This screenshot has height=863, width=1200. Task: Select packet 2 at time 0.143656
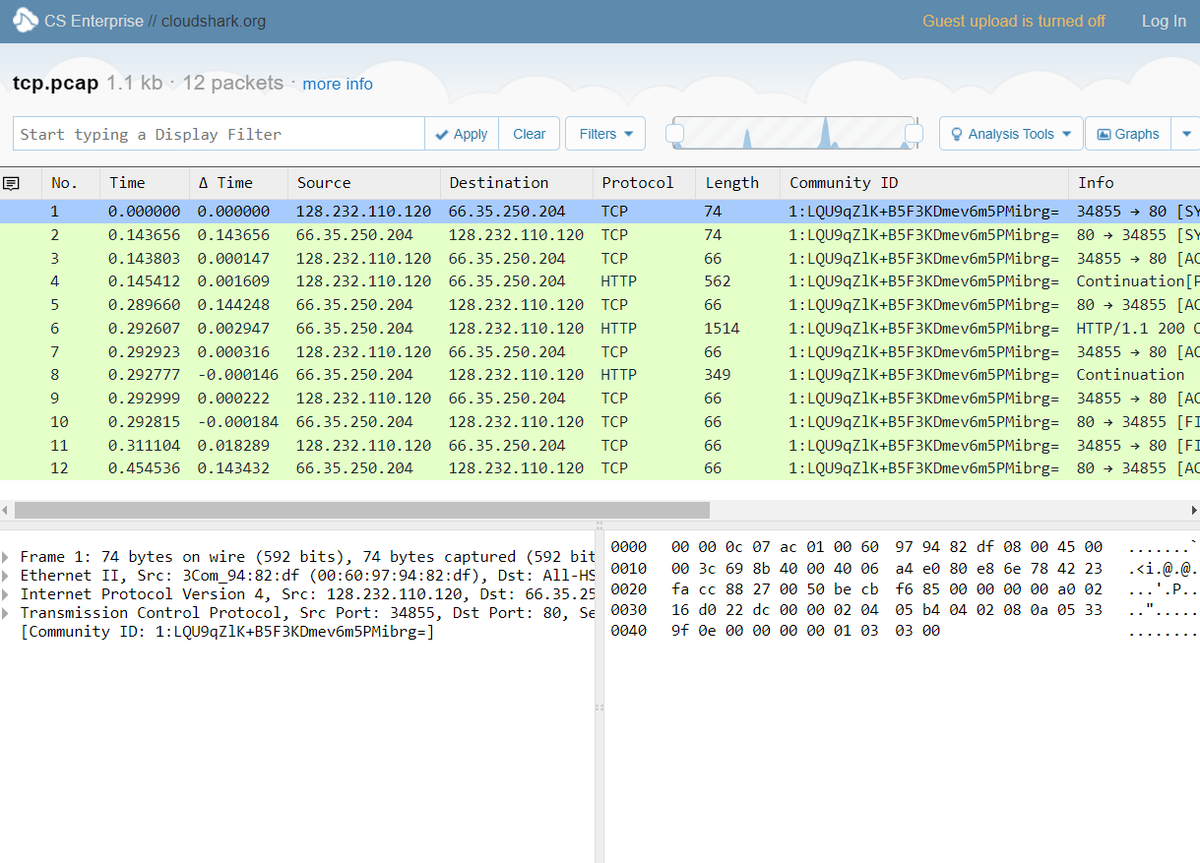click(x=600, y=235)
